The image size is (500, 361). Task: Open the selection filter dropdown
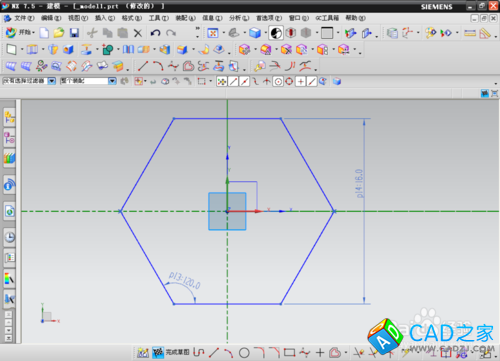coord(29,81)
